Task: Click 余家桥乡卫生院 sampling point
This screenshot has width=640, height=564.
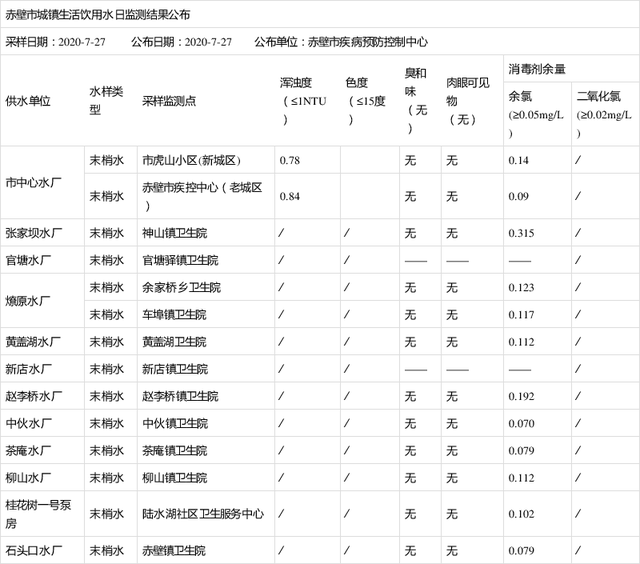Action: pos(181,287)
